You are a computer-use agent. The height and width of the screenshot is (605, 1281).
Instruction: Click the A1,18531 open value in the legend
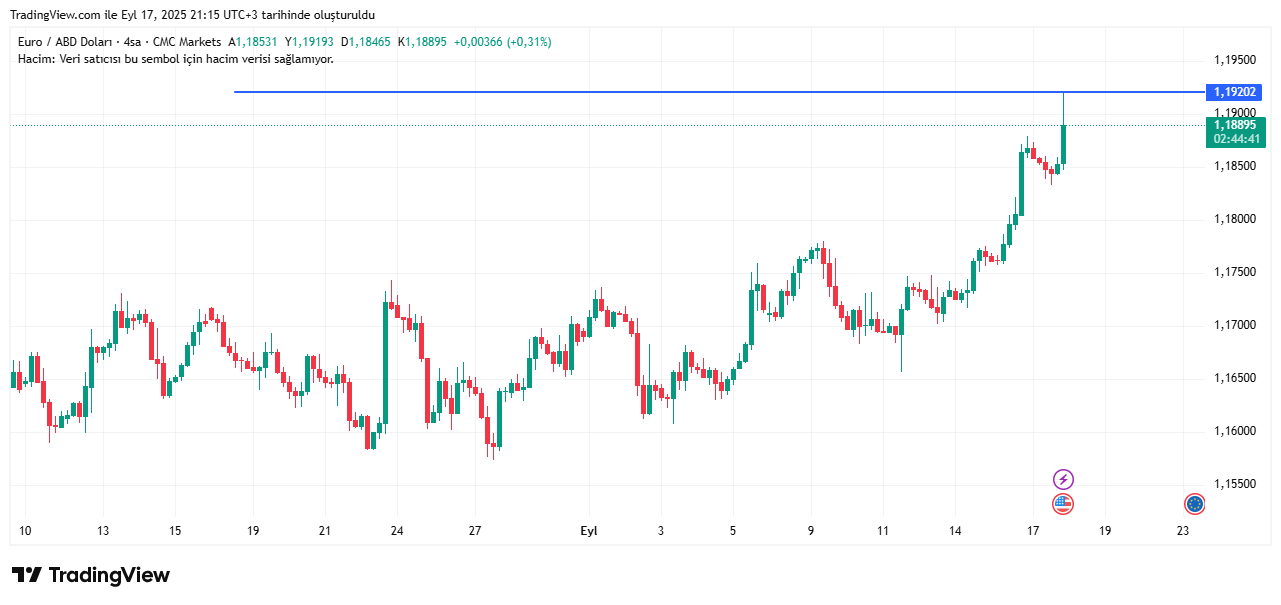tap(254, 42)
